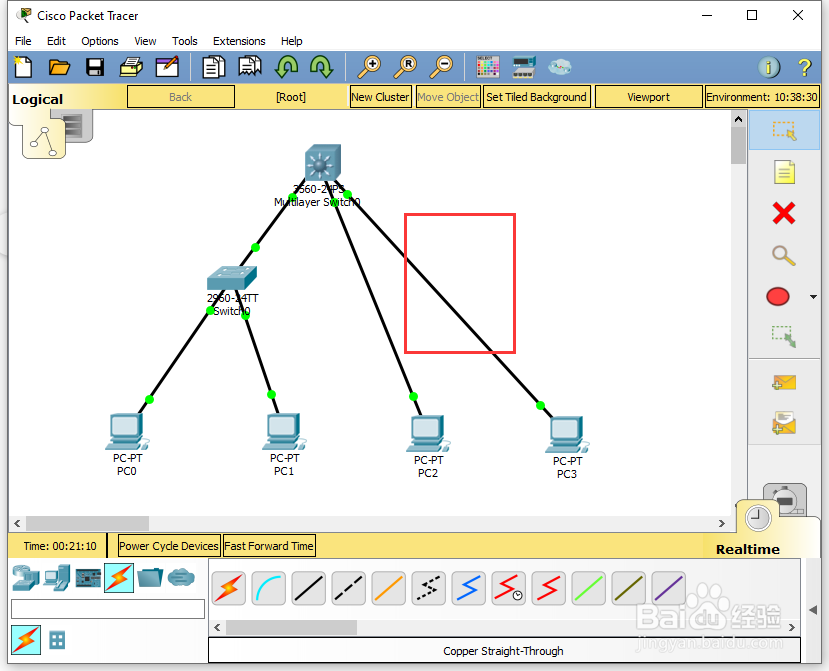Image resolution: width=829 pixels, height=671 pixels.
Task: Click the New Cluster button
Action: tap(381, 97)
